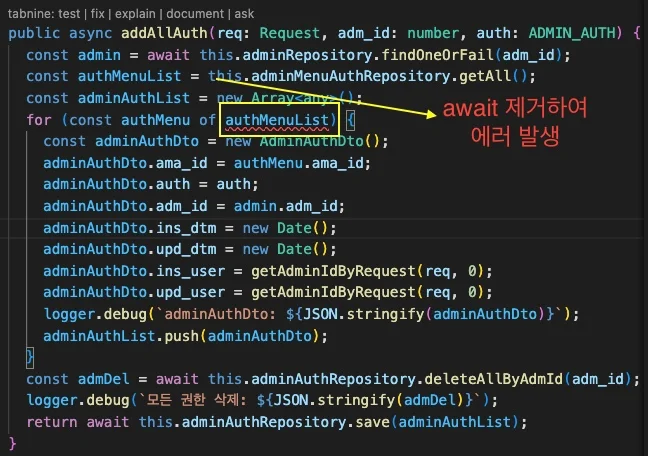Click the tabnine 'explain' code lens link

tap(135, 14)
